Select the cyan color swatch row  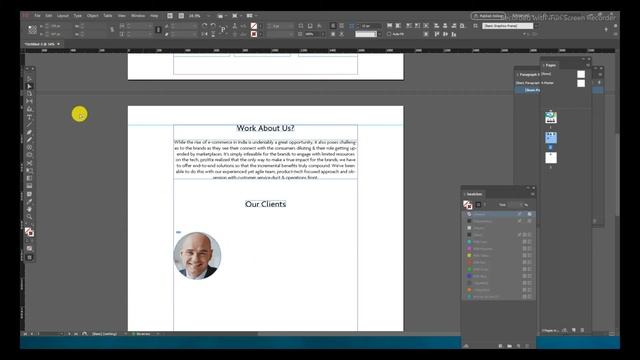tap(498, 242)
